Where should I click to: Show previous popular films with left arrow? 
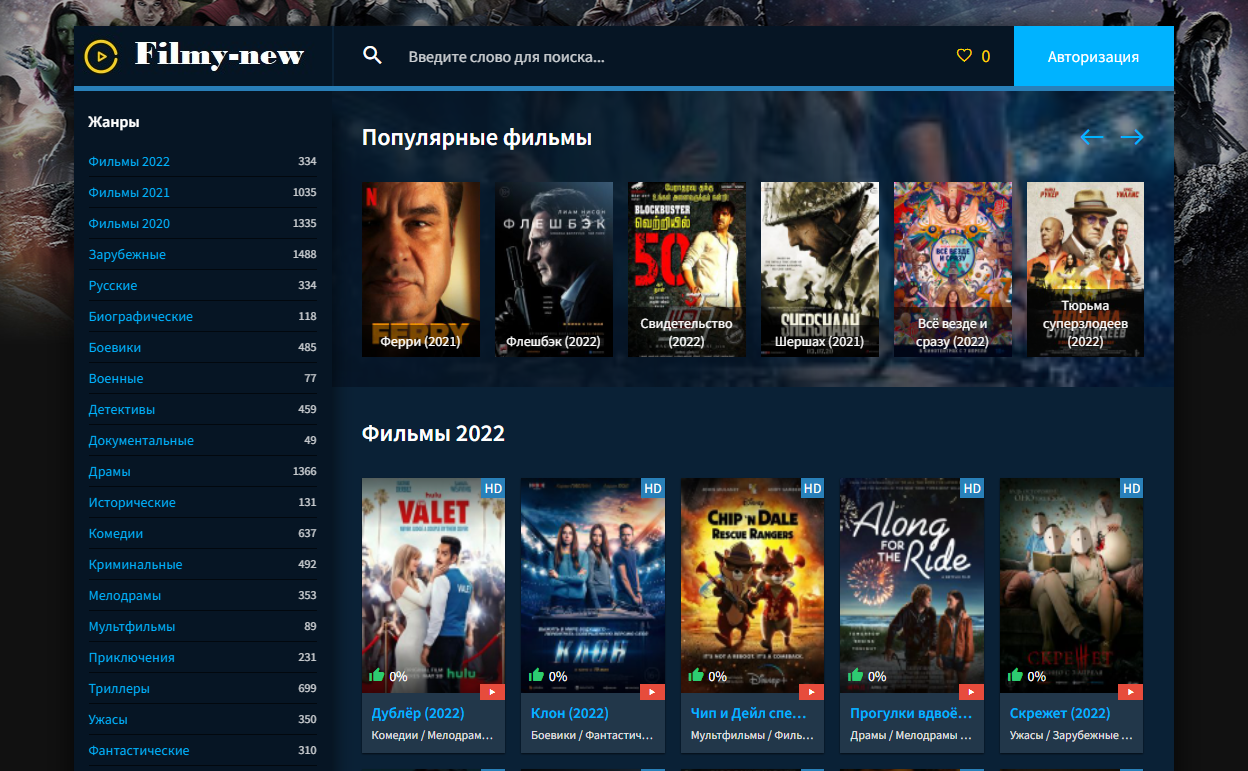click(x=1092, y=137)
